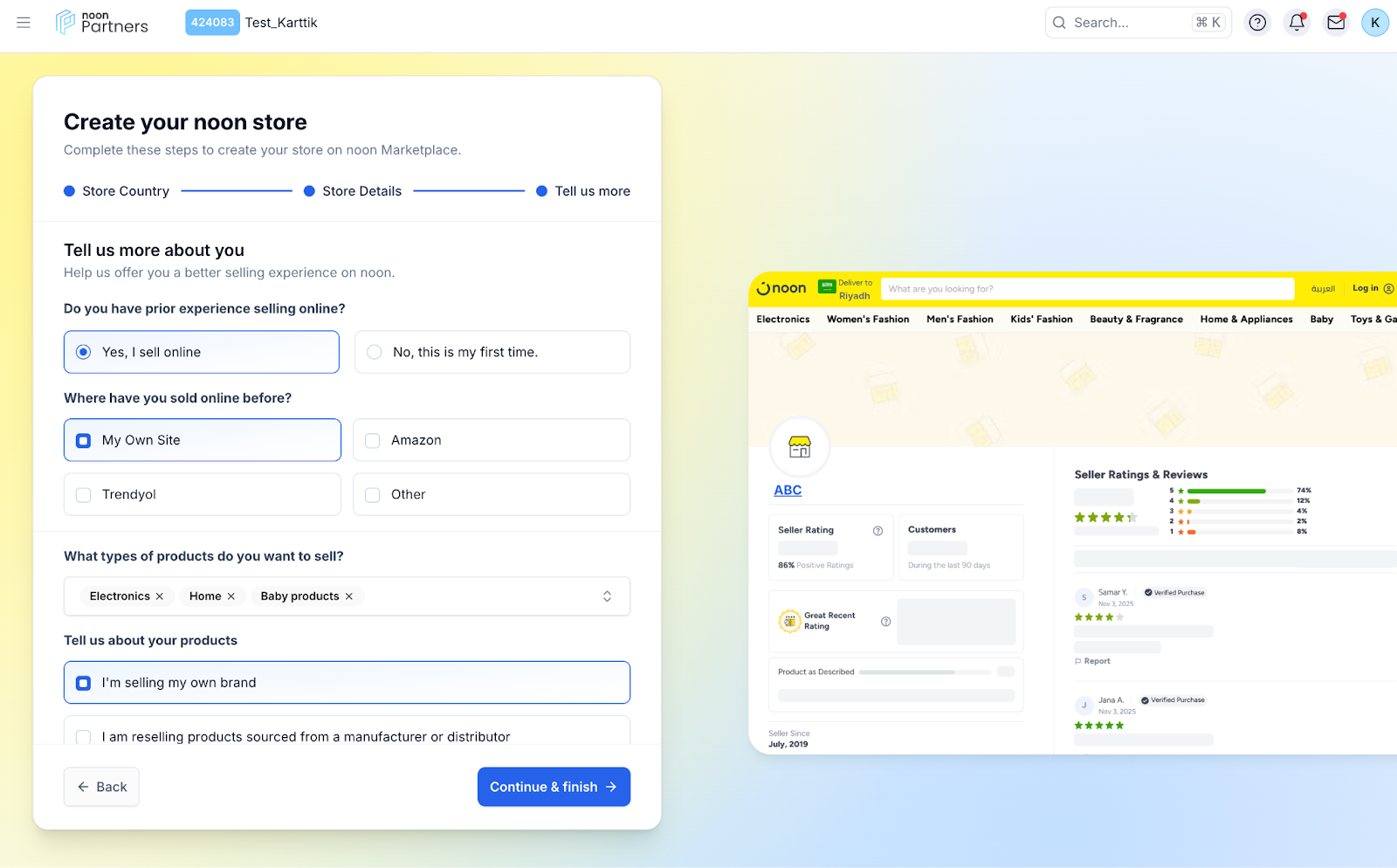
Task: Check the Amazon checkbox
Action: click(373, 441)
